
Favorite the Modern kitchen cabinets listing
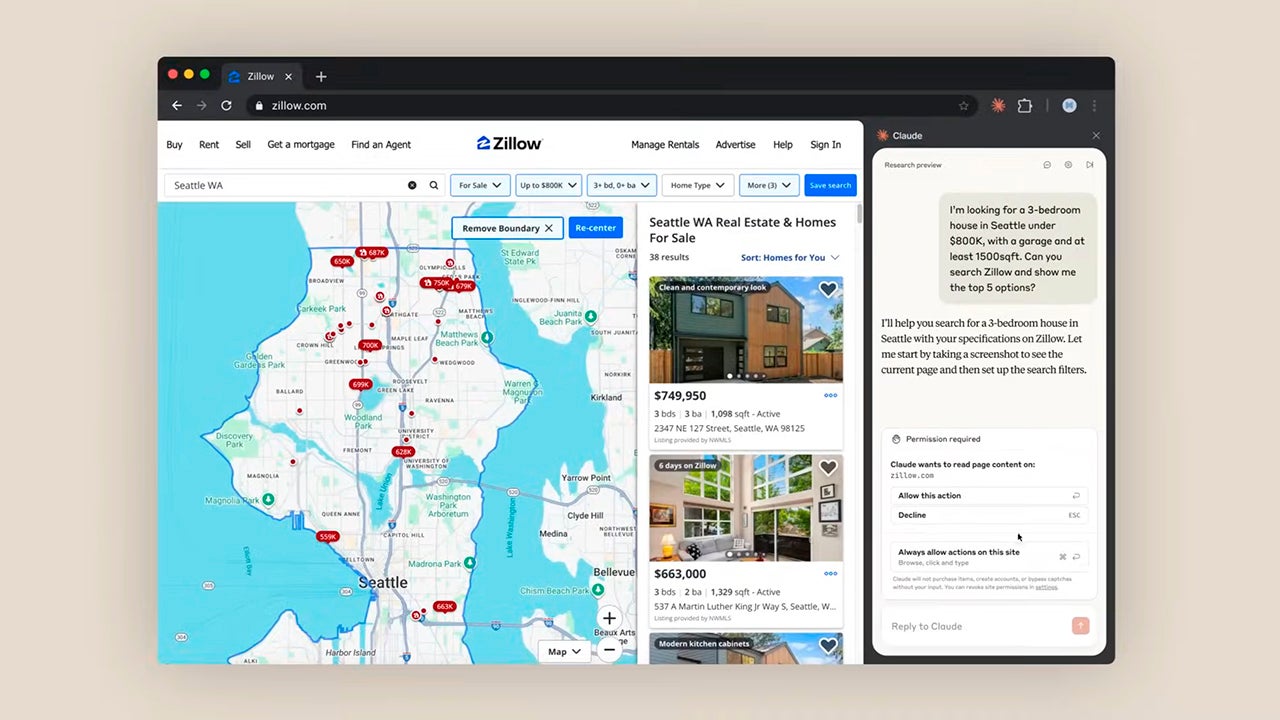tap(828, 646)
